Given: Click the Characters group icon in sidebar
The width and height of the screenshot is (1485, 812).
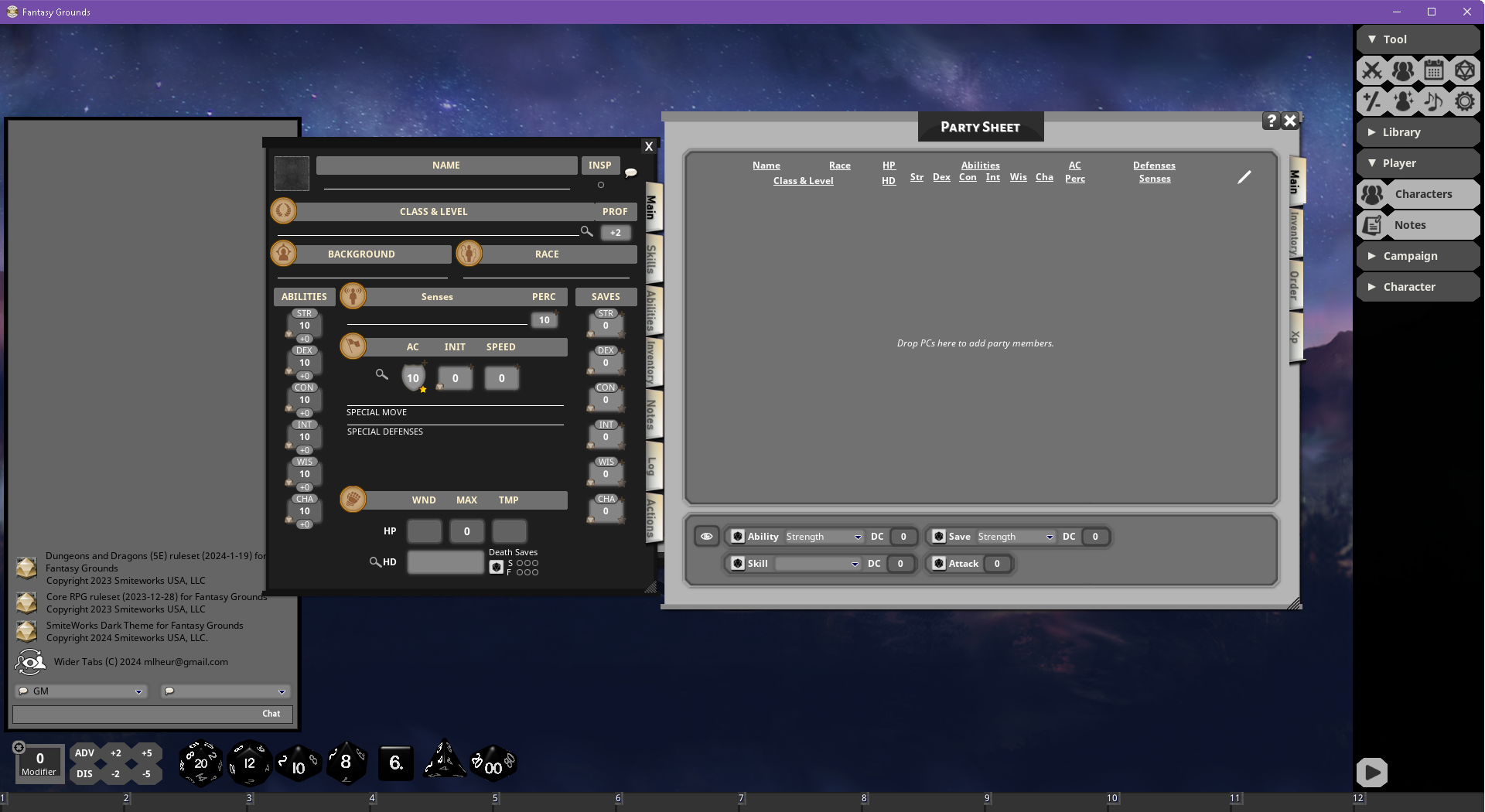Looking at the screenshot, I should pyautogui.click(x=1373, y=194).
